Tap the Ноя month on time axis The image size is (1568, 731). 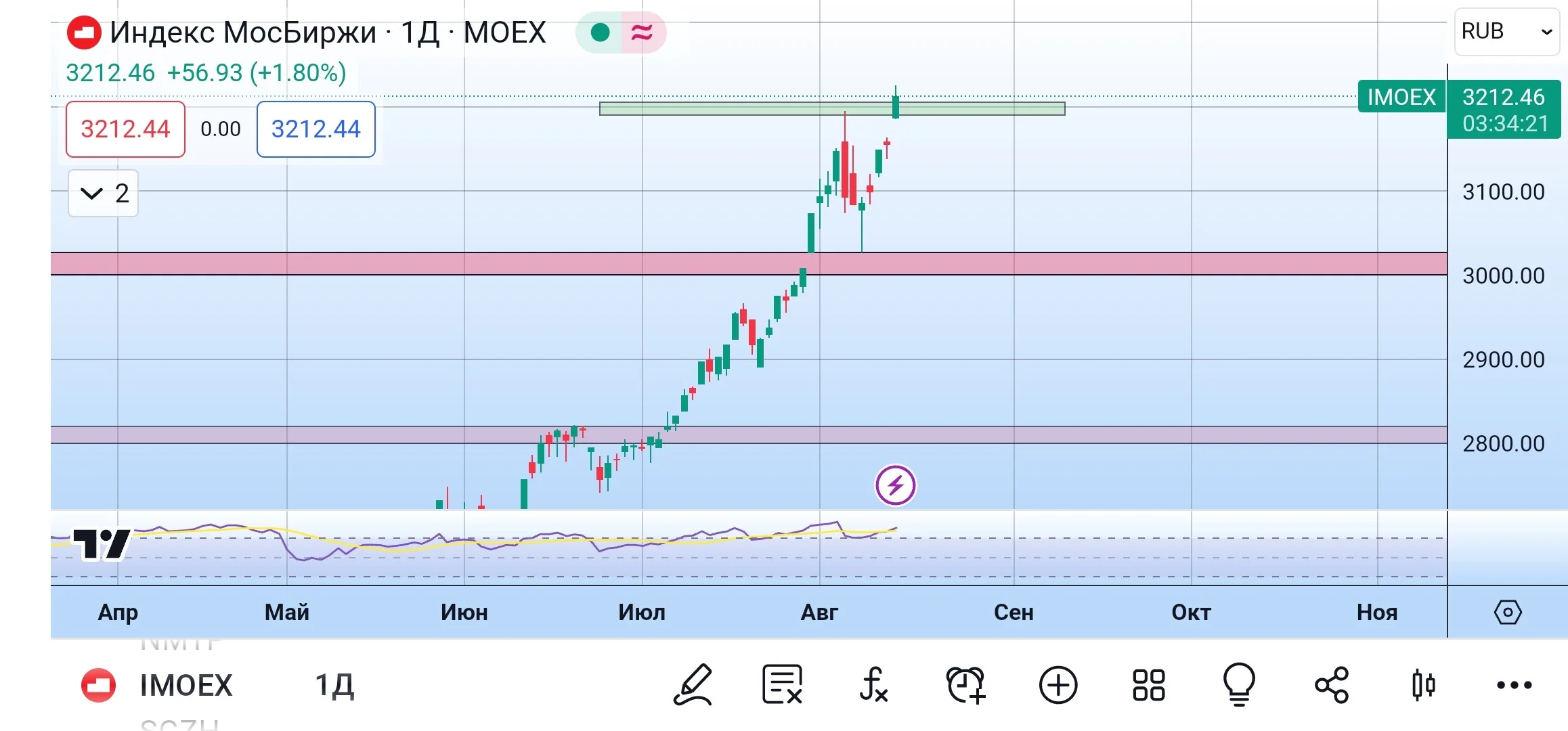(1377, 613)
